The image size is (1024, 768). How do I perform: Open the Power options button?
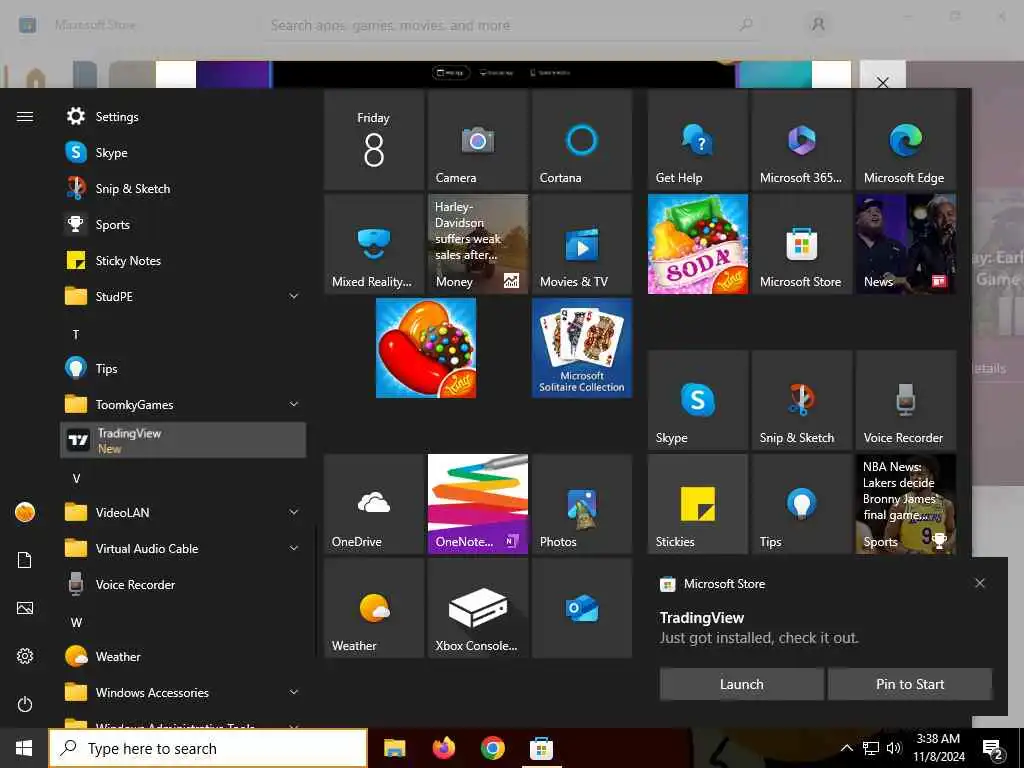(25, 704)
